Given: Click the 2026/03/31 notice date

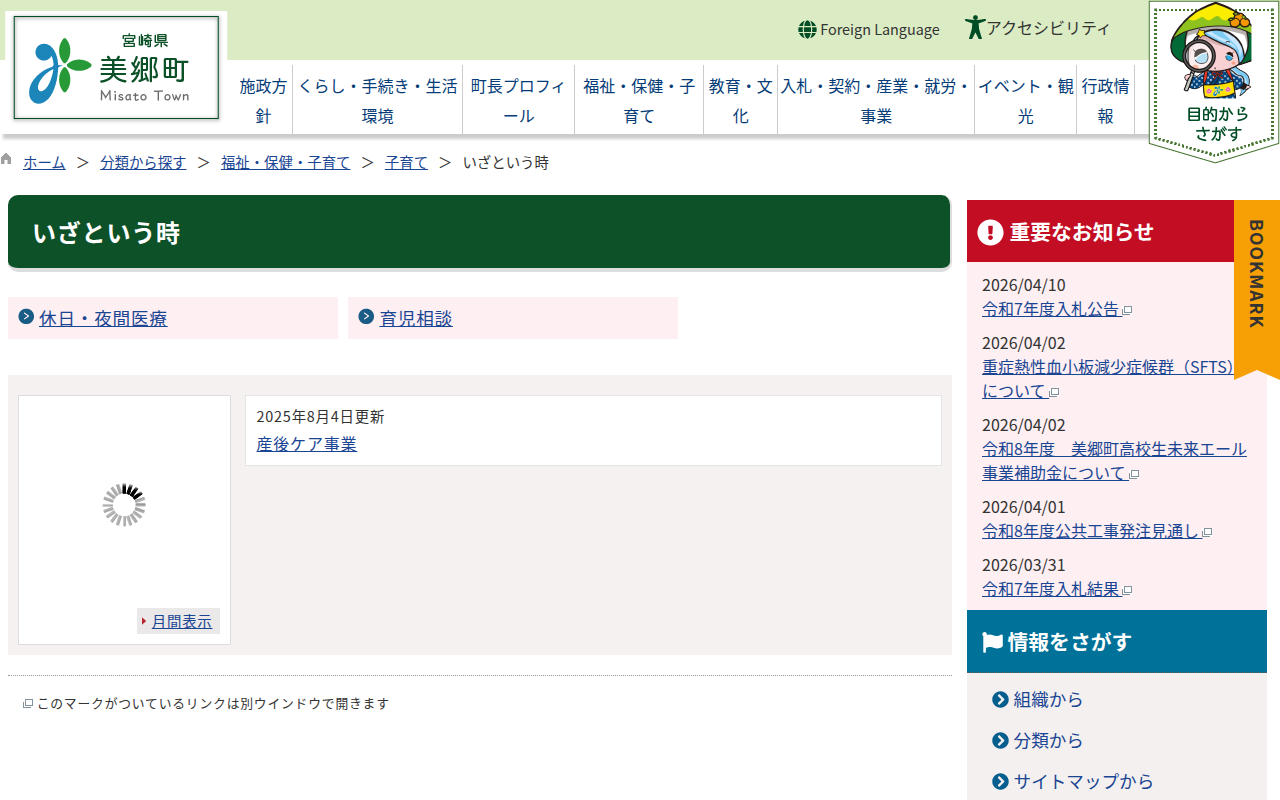Looking at the screenshot, I should click(1024, 565).
